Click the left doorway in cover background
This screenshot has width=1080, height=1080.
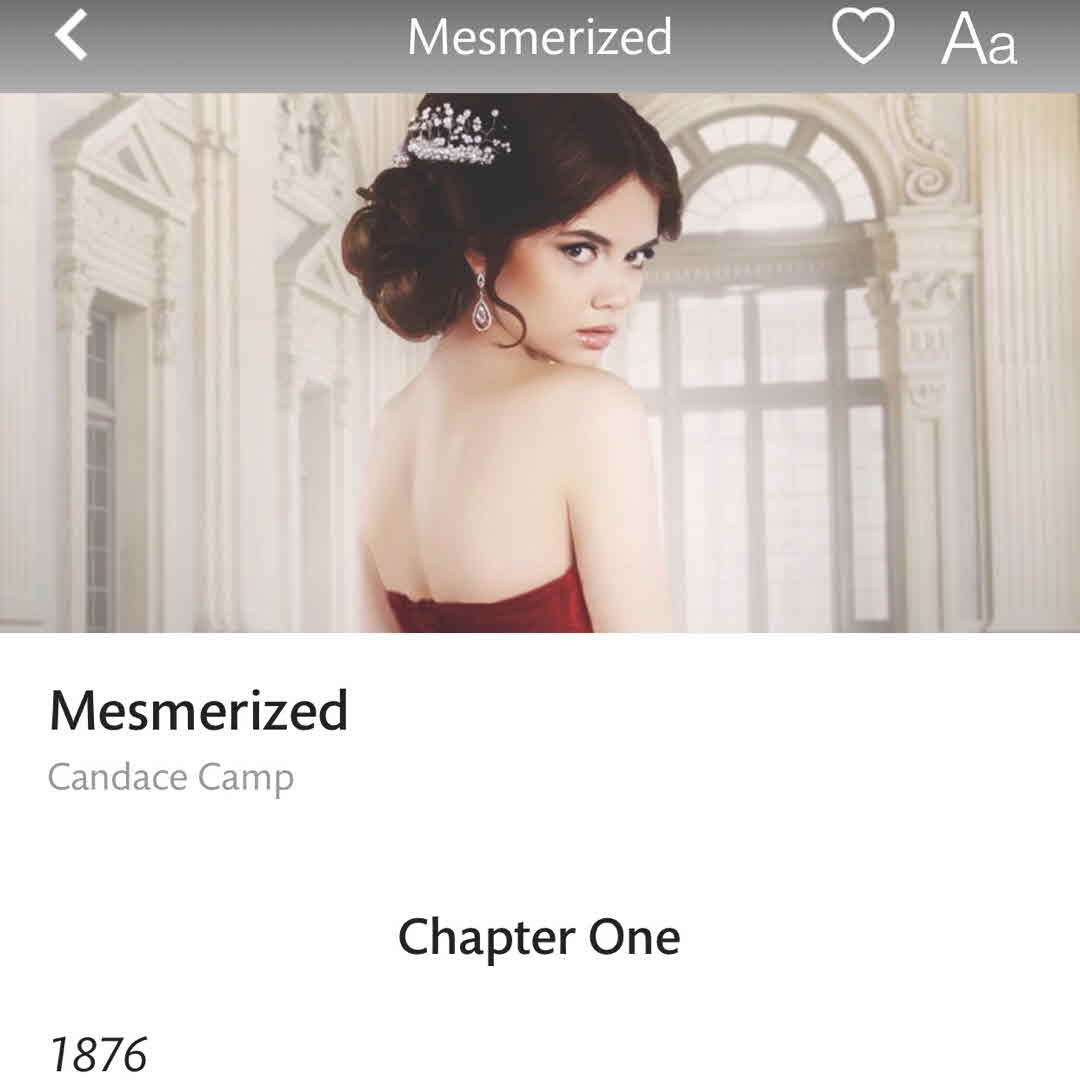coord(103,461)
